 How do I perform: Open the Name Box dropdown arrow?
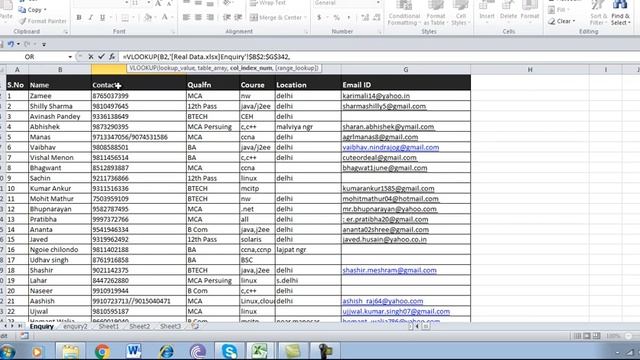coord(70,57)
